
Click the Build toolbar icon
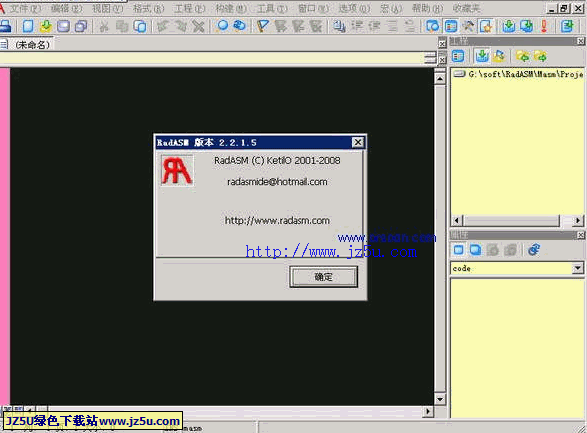click(x=527, y=26)
